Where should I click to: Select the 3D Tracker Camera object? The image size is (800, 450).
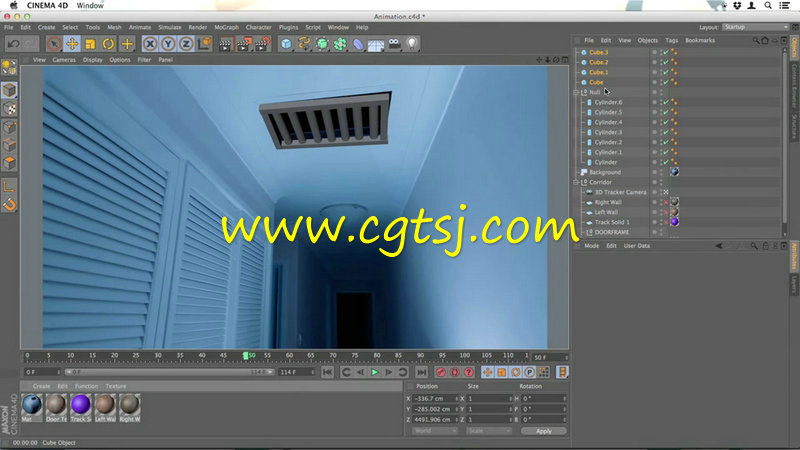point(620,192)
